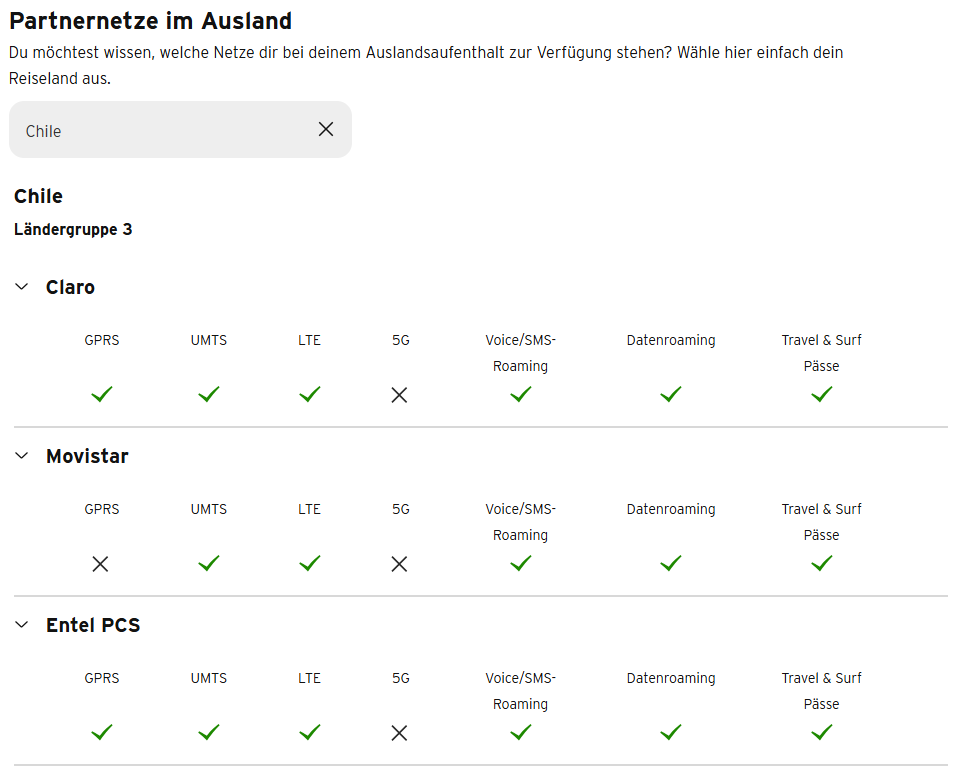Clear the Chile country search field
Viewport: 962px width, 778px height.
pos(326,129)
